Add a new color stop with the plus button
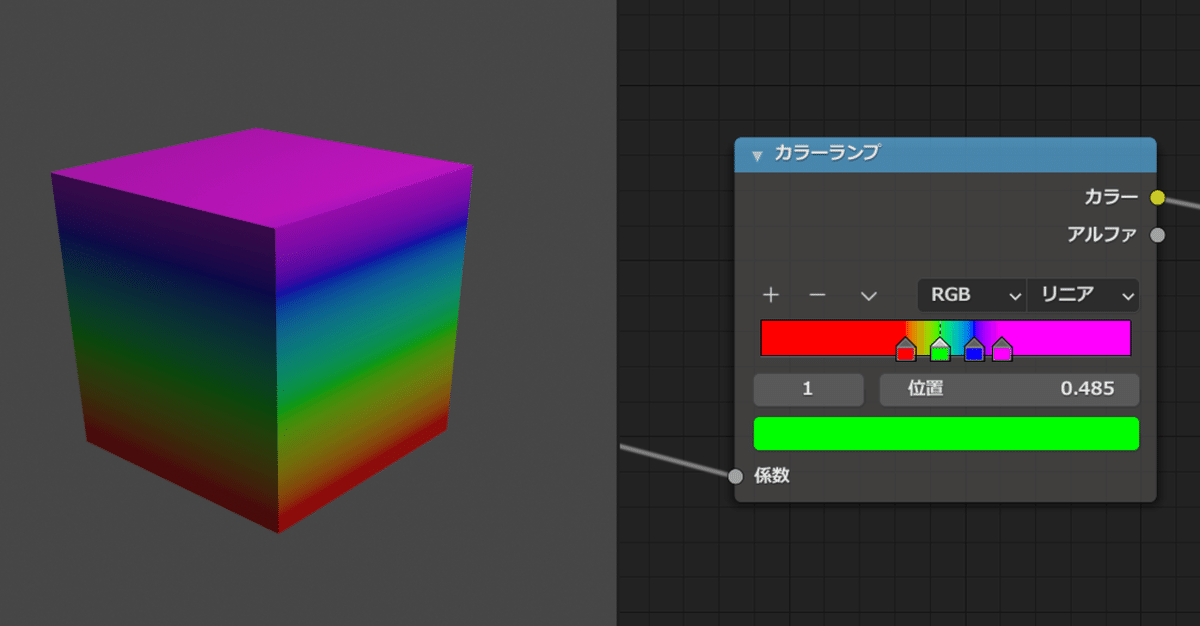The width and height of the screenshot is (1200, 626). point(771,295)
